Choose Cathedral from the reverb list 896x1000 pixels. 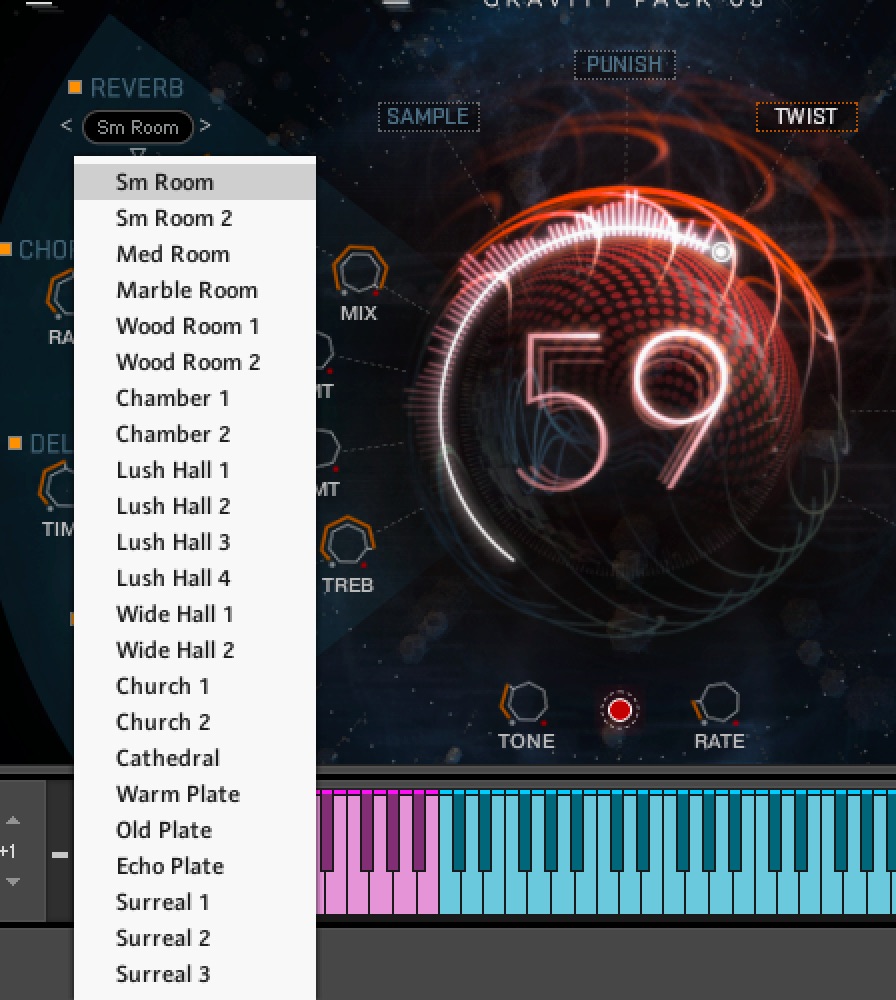[x=168, y=758]
